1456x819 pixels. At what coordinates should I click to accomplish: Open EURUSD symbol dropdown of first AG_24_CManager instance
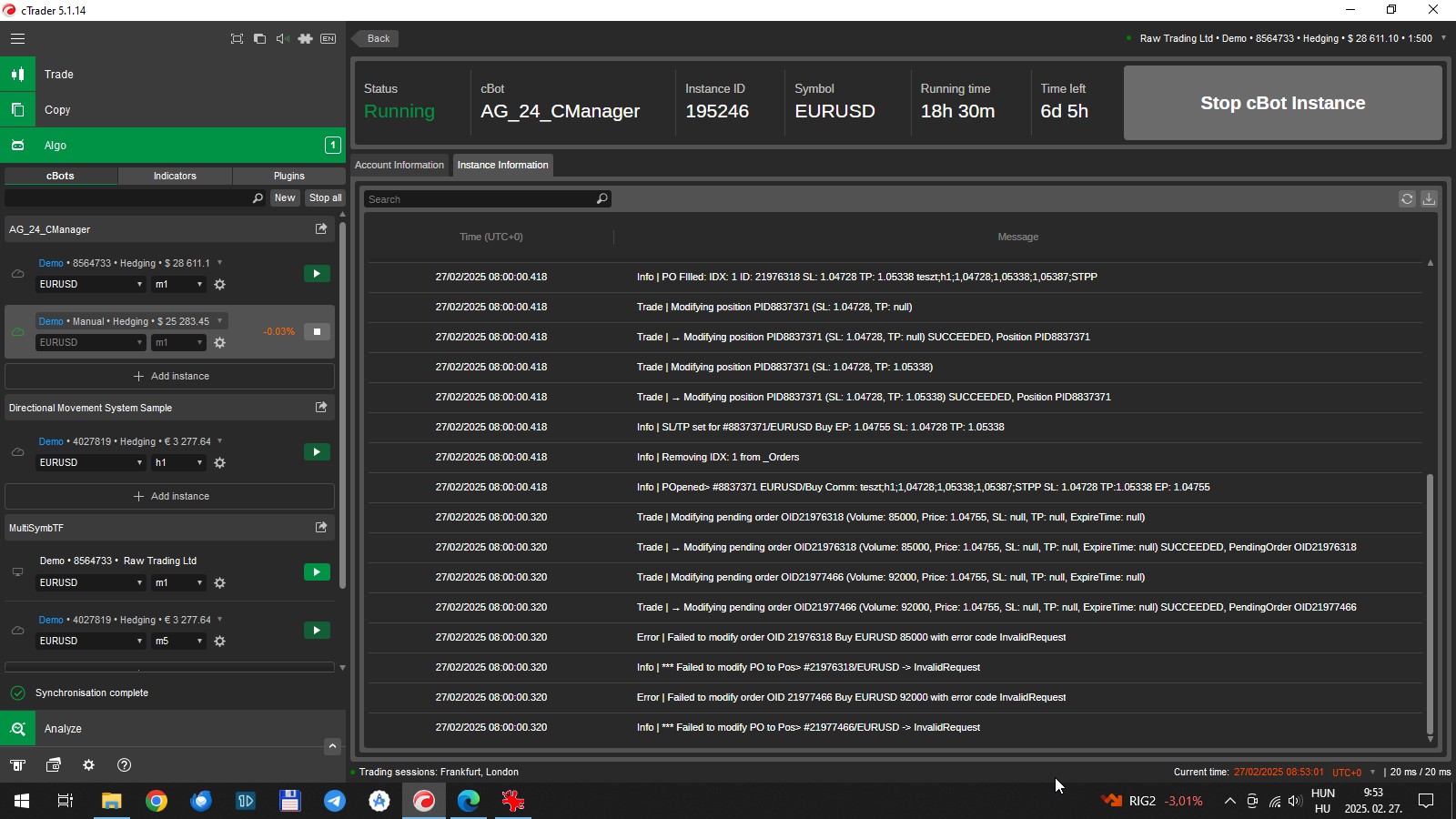pyautogui.click(x=91, y=285)
